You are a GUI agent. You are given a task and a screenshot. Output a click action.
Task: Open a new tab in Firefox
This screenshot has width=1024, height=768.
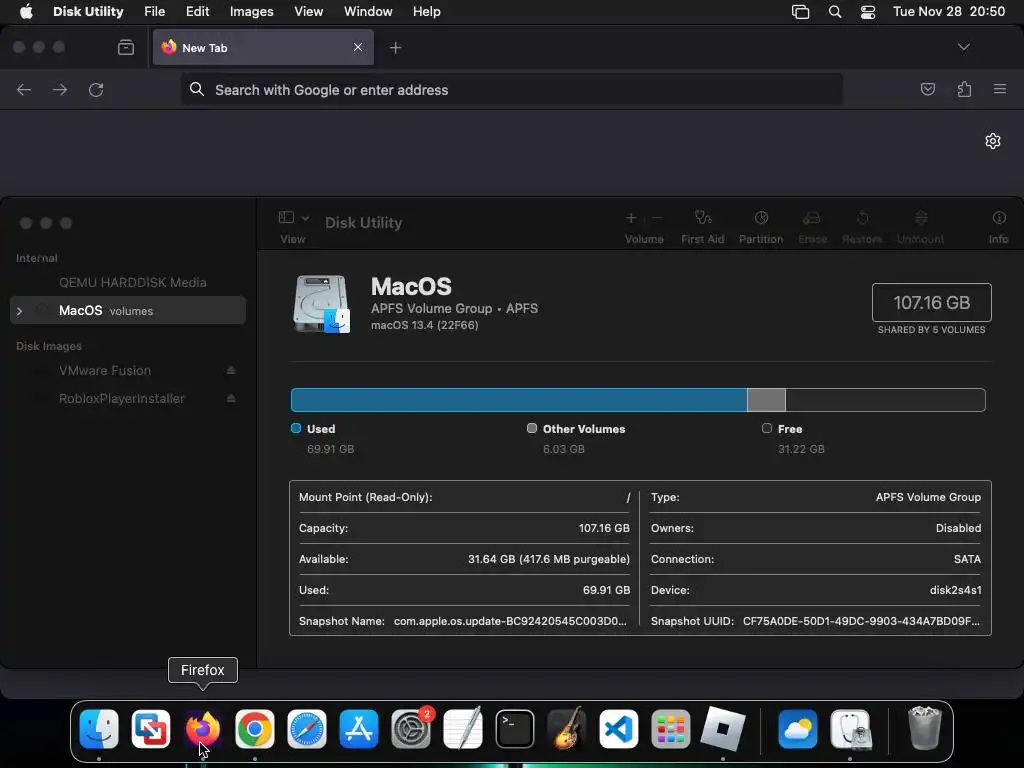395,48
